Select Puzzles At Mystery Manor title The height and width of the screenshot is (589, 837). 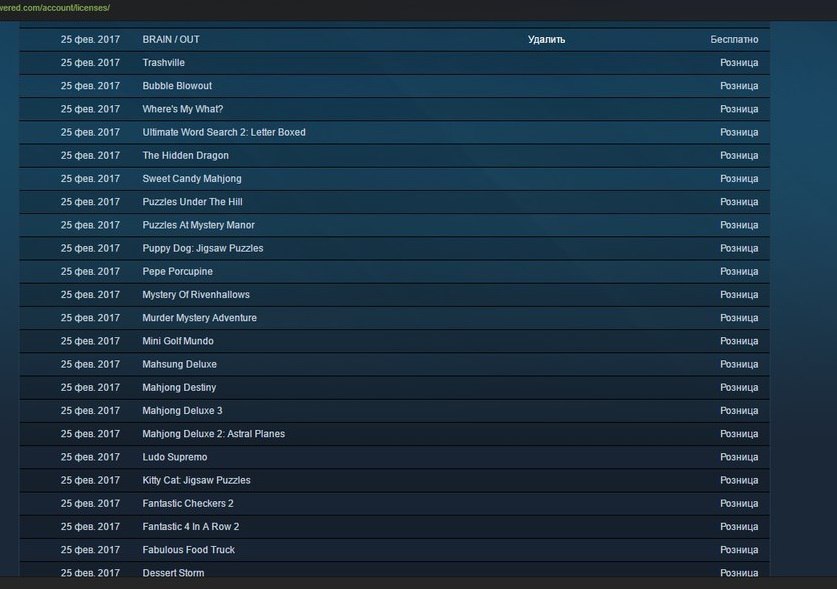pos(198,225)
